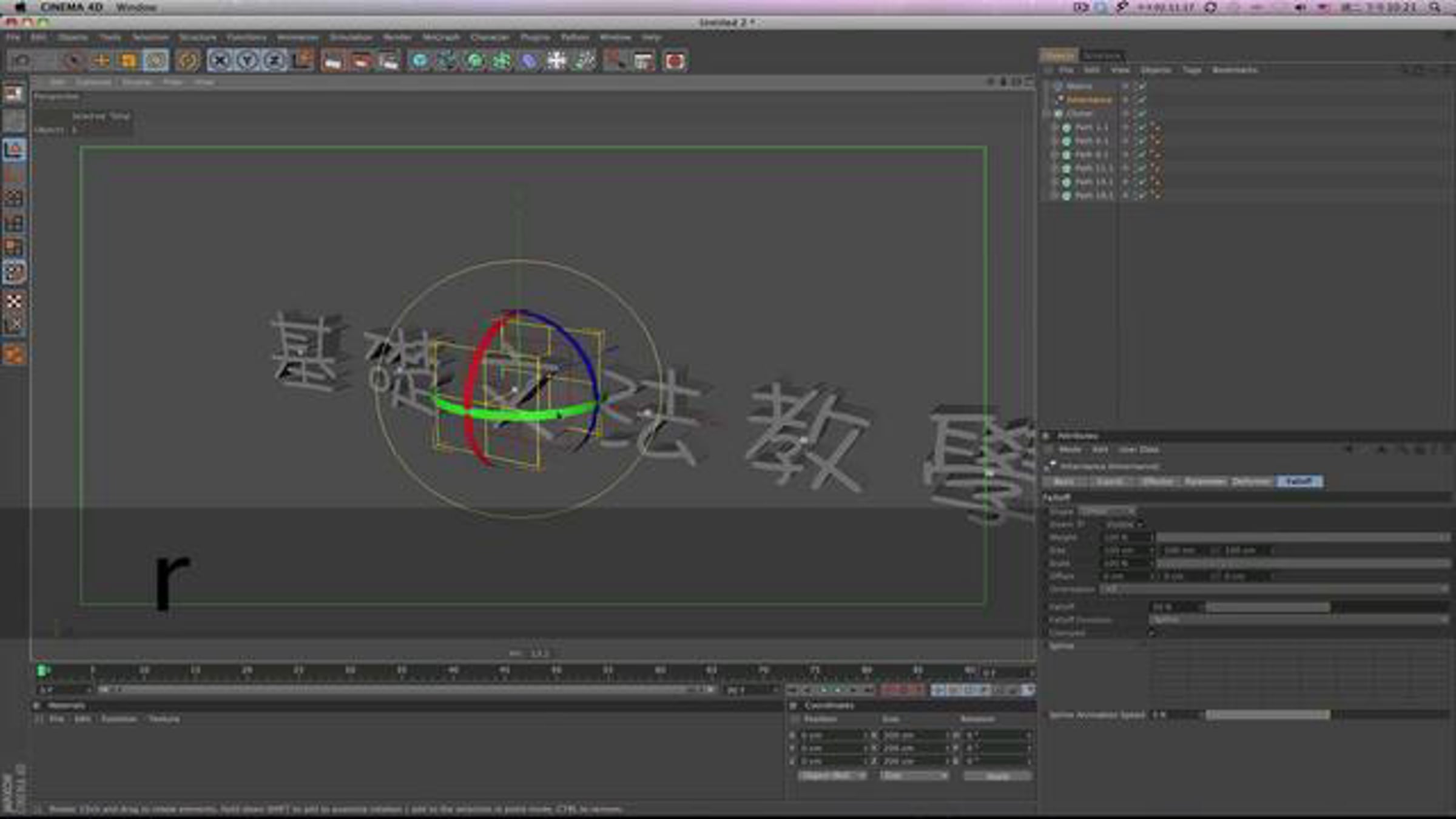Open the Object coordinate mode dropdown

[832, 776]
